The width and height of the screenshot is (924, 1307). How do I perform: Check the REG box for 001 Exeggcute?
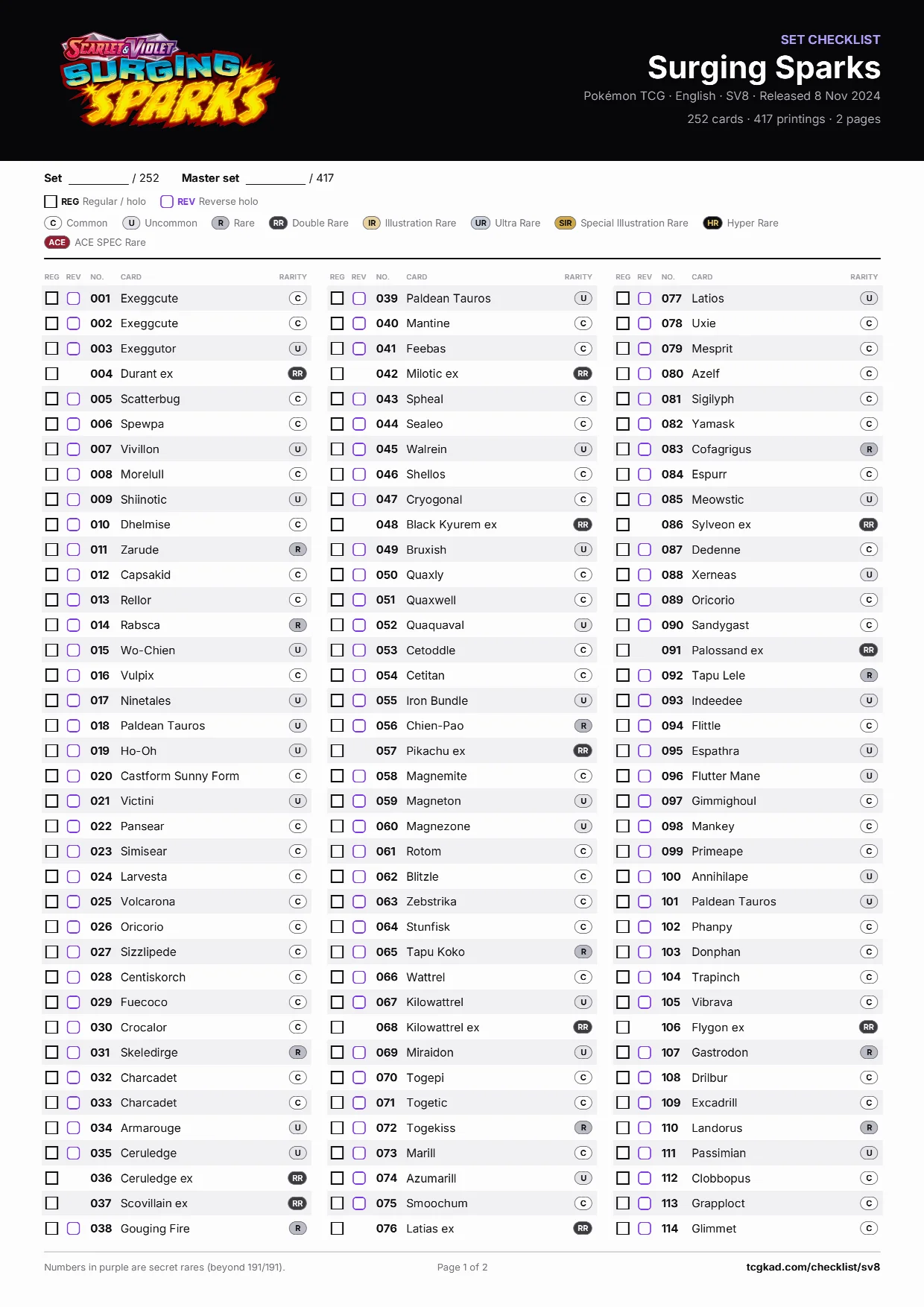click(x=51, y=298)
